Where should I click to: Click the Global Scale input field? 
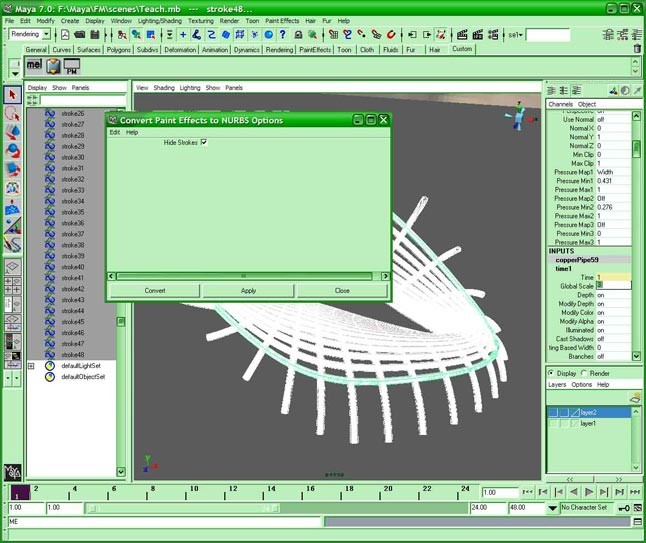tap(614, 286)
